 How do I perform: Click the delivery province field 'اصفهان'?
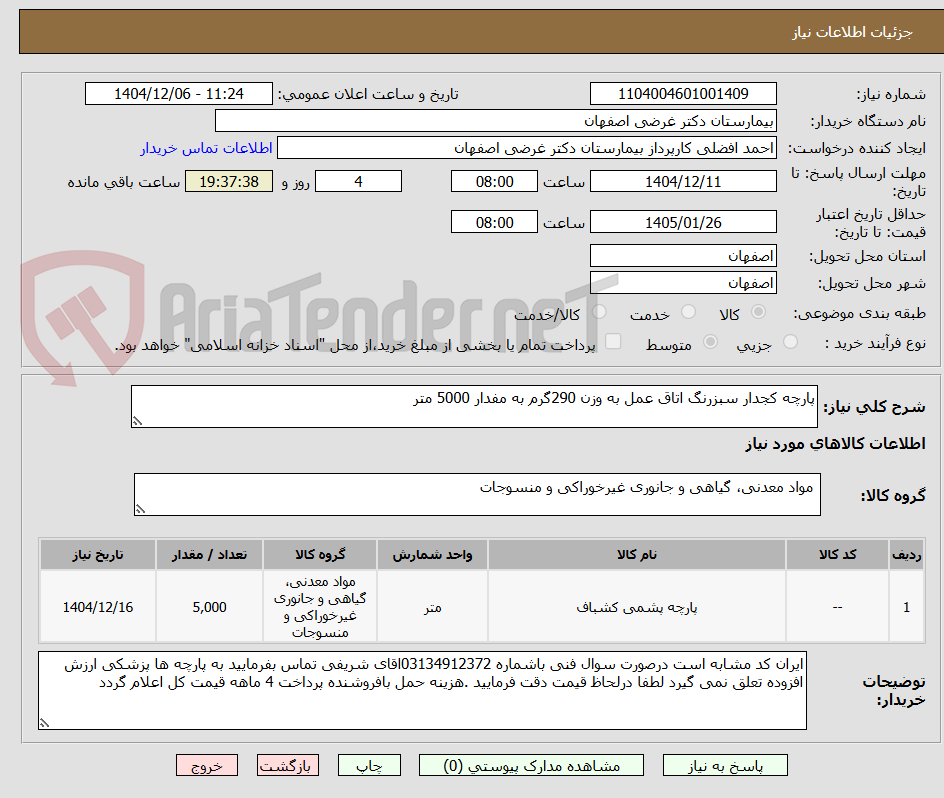coord(683,256)
